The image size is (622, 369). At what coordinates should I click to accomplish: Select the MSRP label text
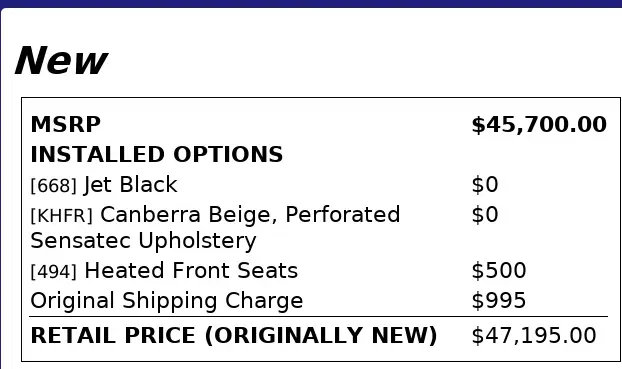pyautogui.click(x=65, y=125)
